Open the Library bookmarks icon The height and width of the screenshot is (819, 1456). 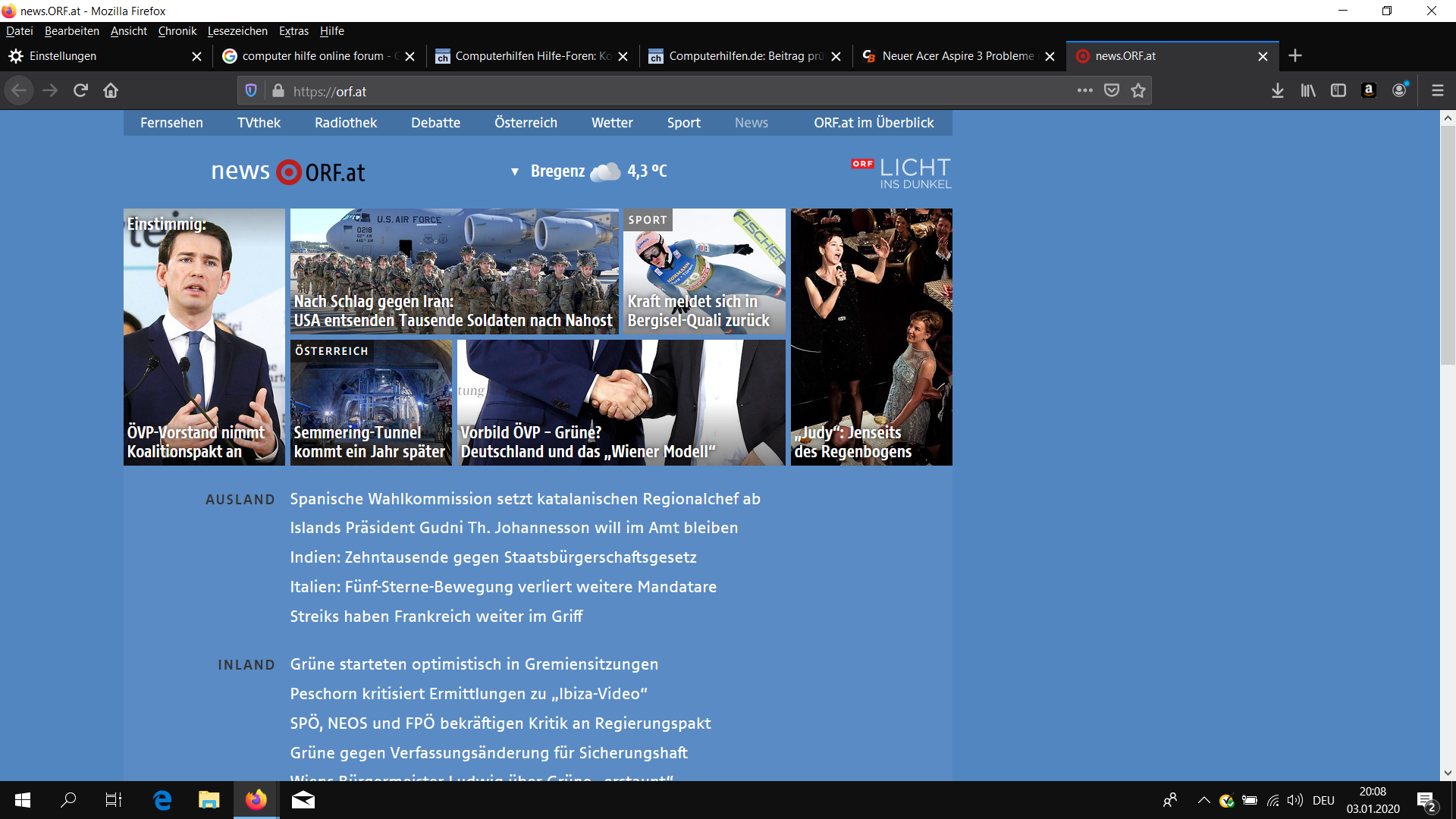click(x=1308, y=91)
